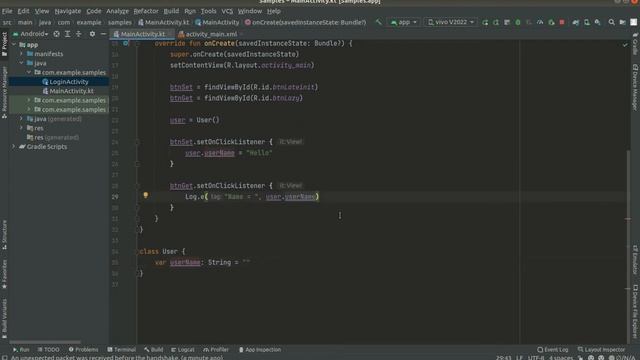This screenshot has height=360, width=640.
Task: Open Device File Explorer side tab
Action: point(635,311)
